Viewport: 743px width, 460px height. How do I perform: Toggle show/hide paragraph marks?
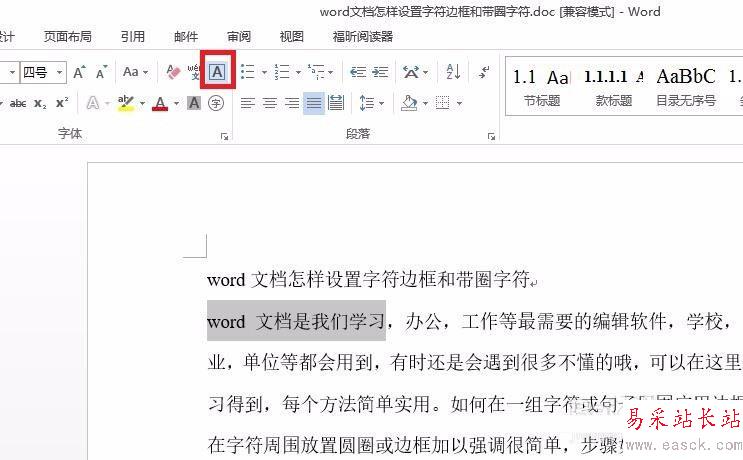point(484,72)
